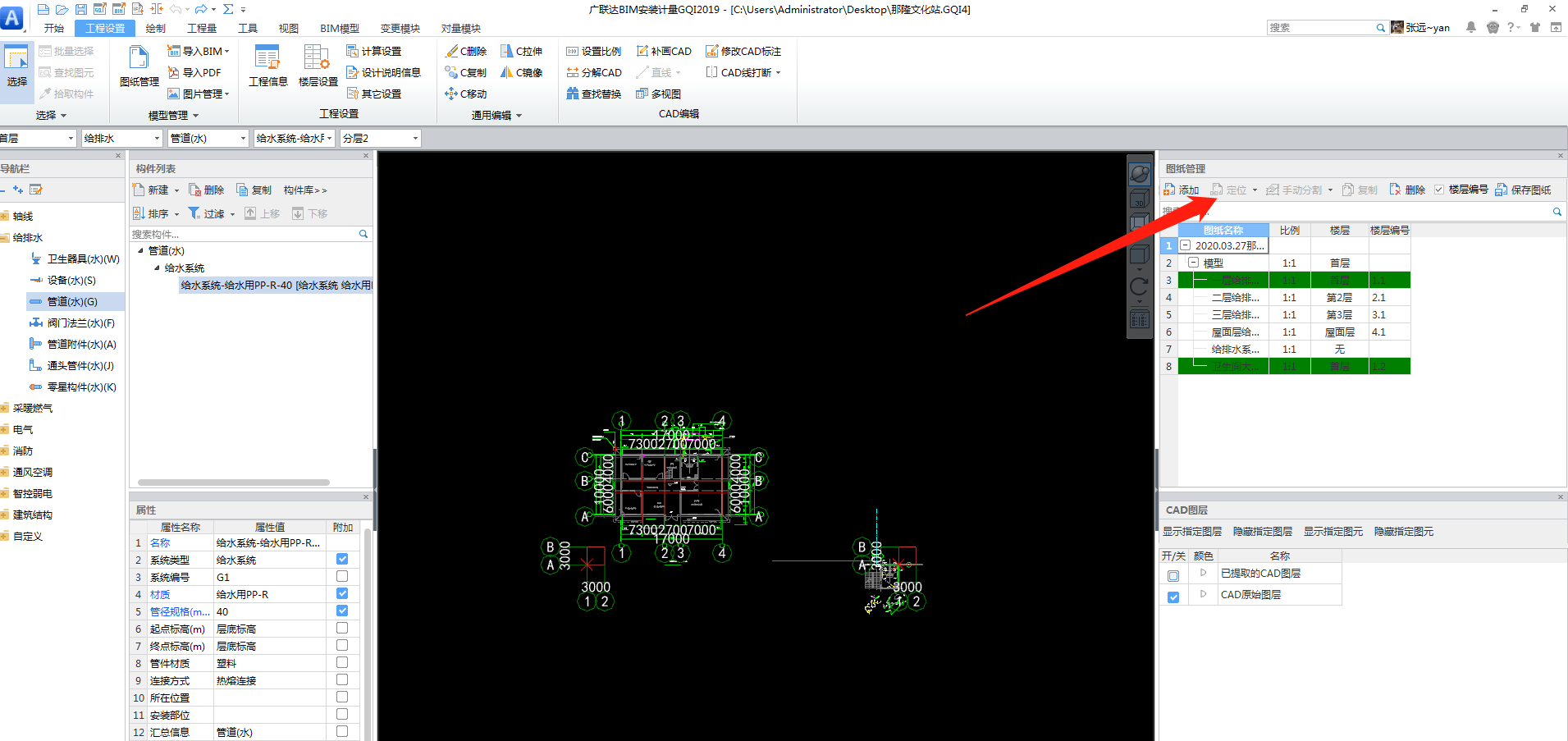Viewport: 1568px width, 741px height.
Task: Click 查找替换 find and replace
Action: point(593,94)
